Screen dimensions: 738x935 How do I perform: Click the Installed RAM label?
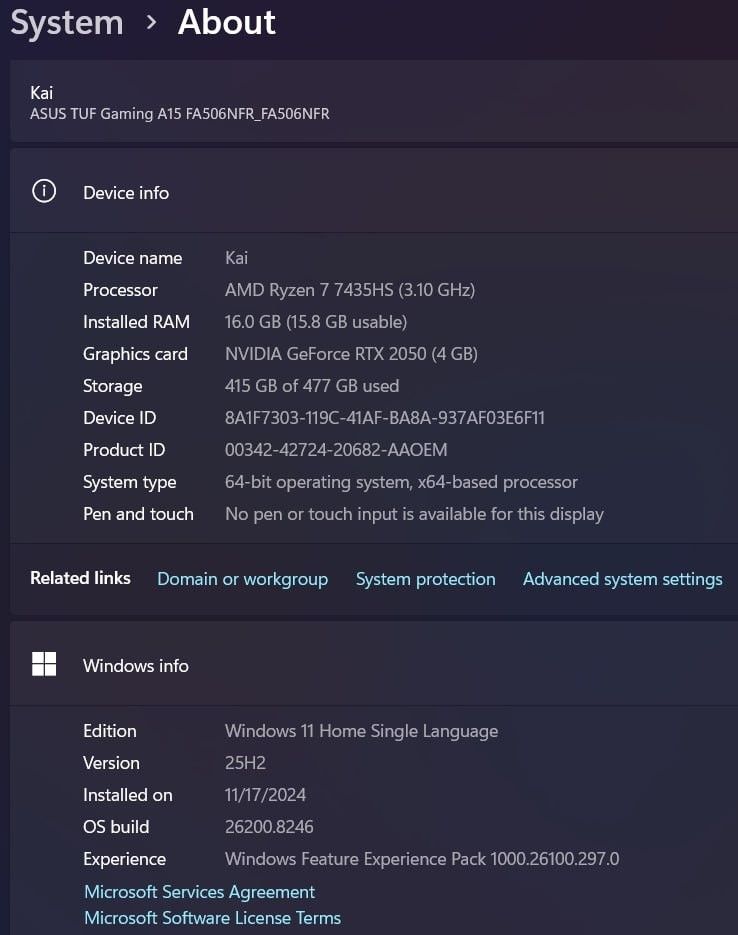pos(137,322)
